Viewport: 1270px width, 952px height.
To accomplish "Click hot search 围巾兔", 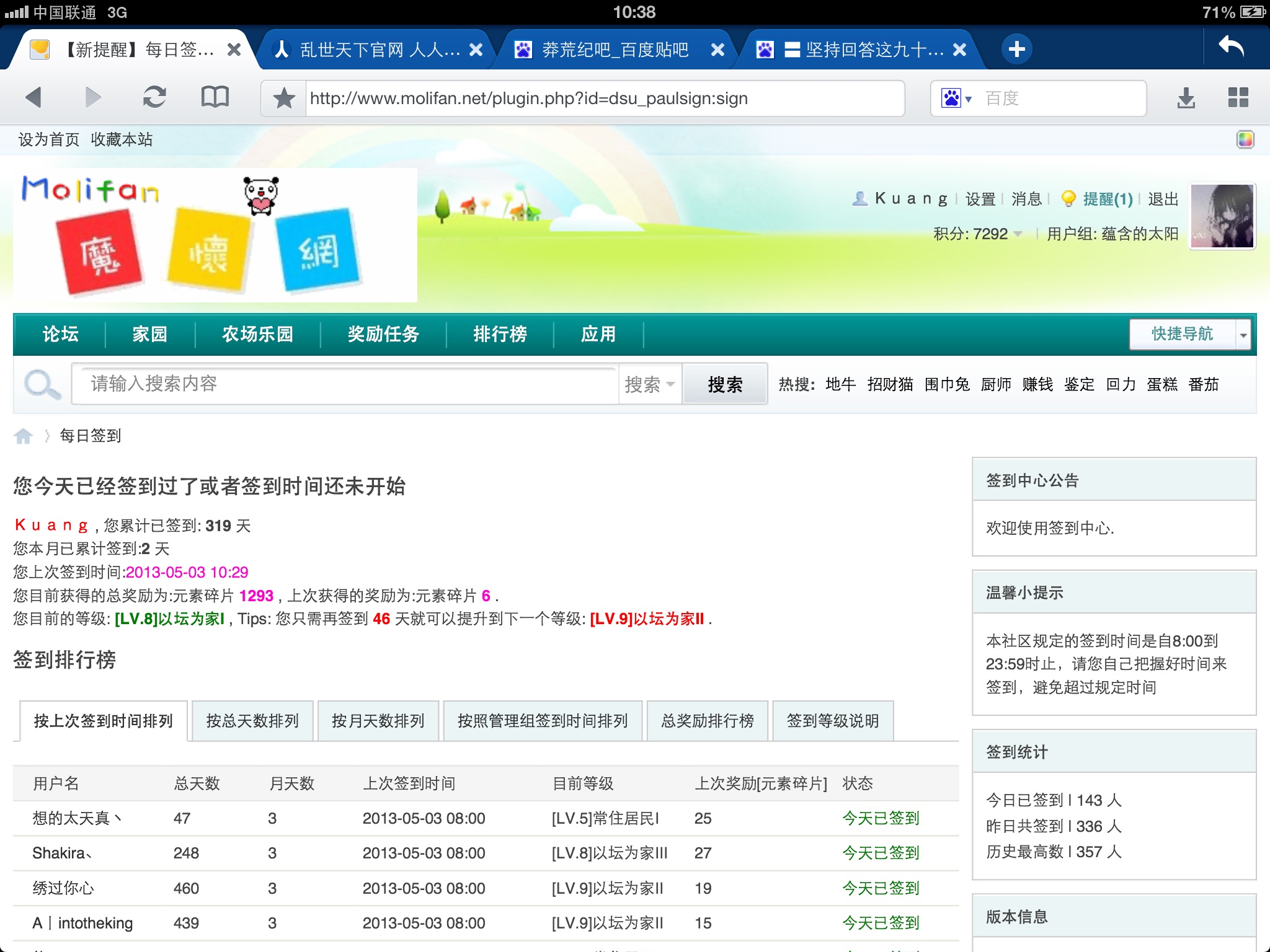I will pyautogui.click(x=947, y=384).
